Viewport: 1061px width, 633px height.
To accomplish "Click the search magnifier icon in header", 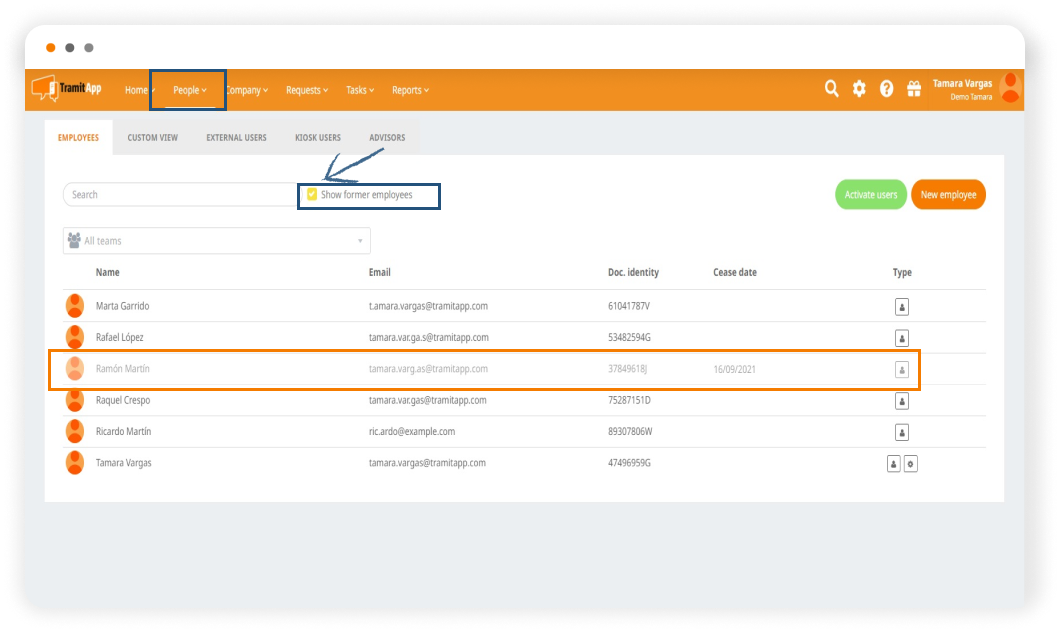I will [831, 89].
